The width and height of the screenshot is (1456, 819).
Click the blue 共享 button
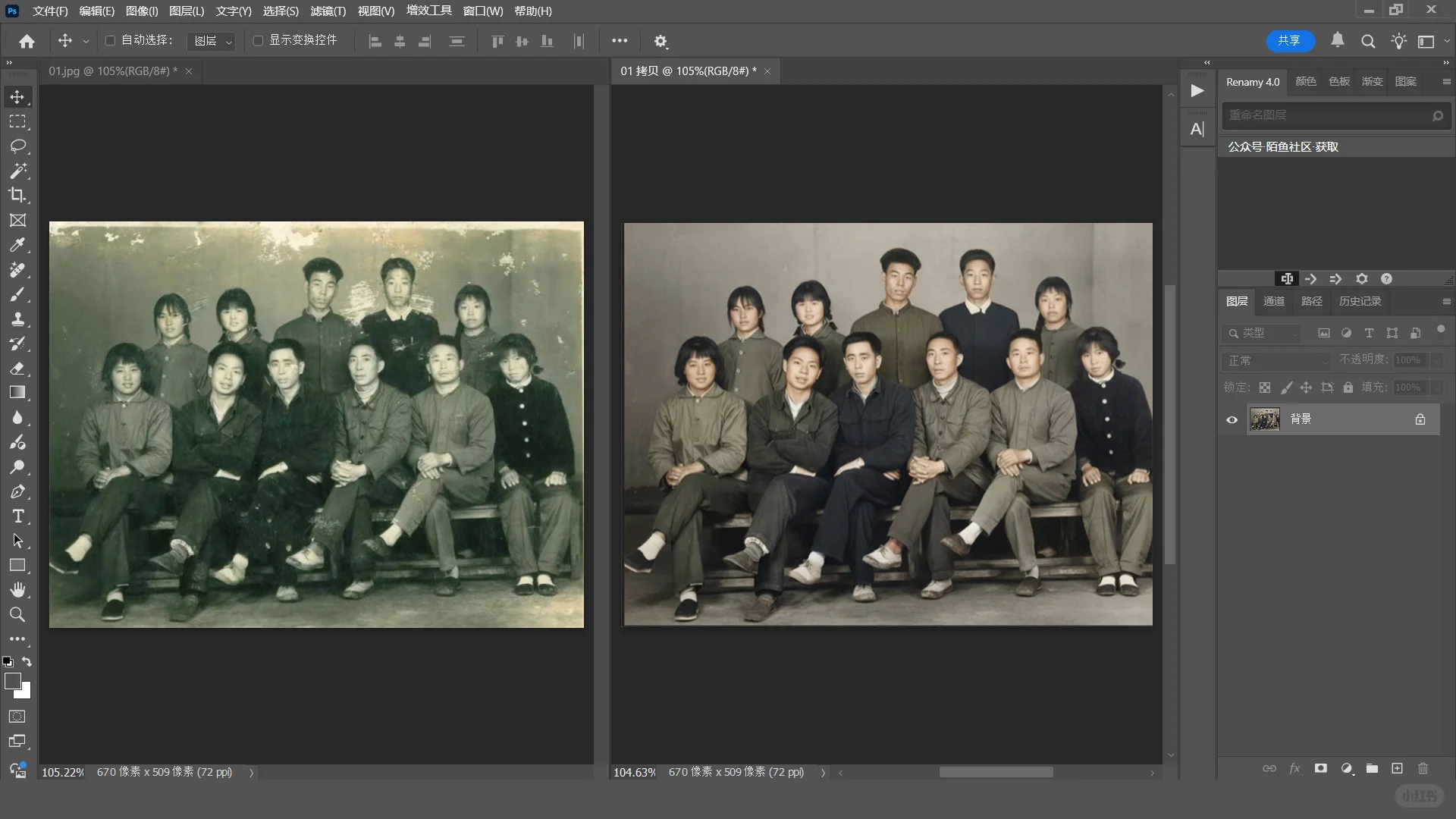(1289, 40)
